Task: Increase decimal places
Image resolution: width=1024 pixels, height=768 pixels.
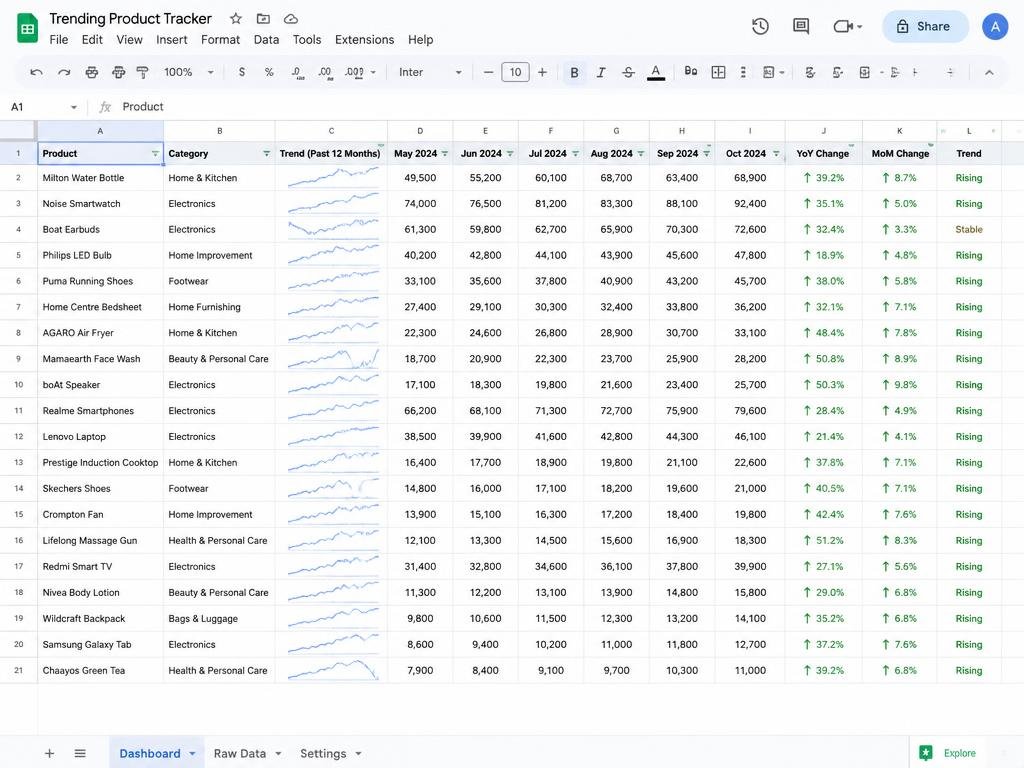Action: (325, 72)
